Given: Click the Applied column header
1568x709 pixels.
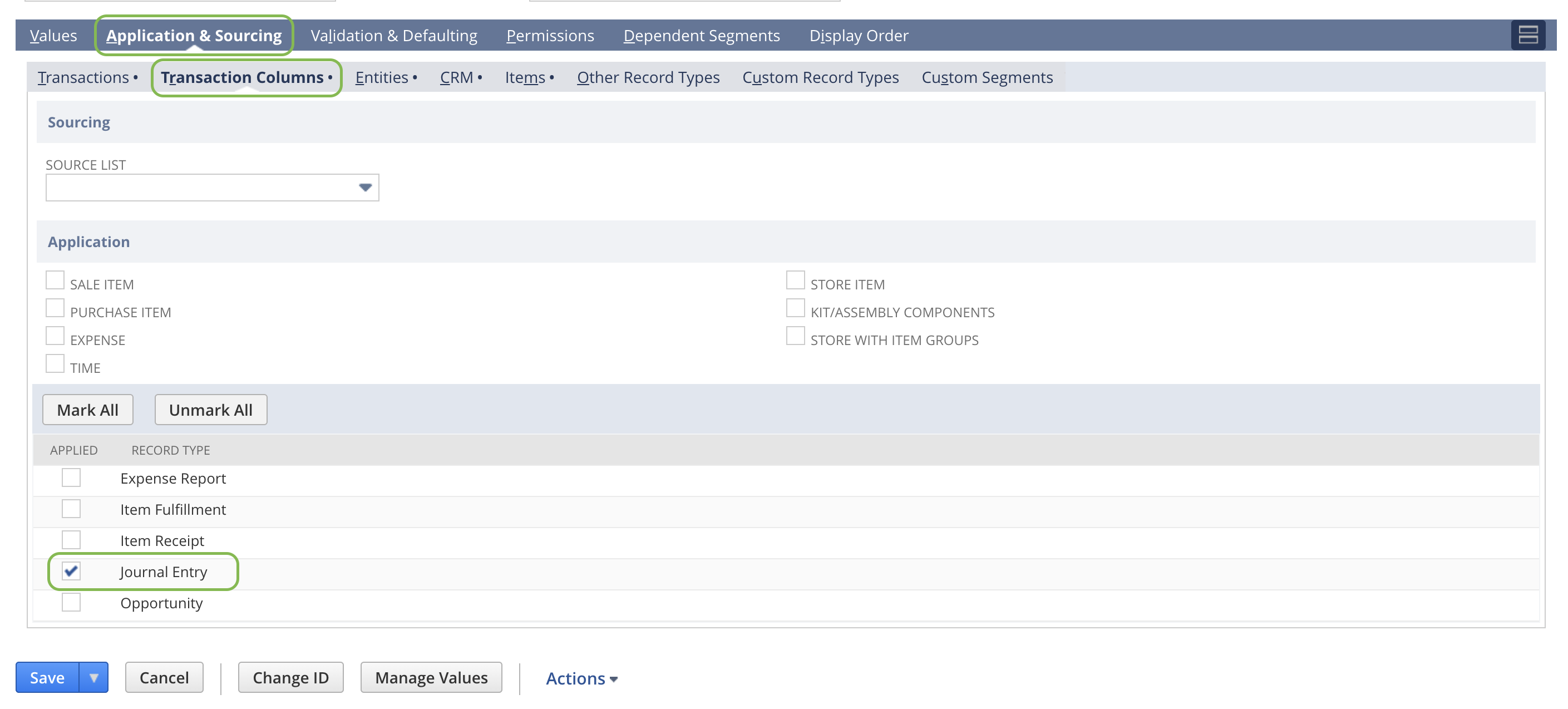Looking at the screenshot, I should pos(73,450).
